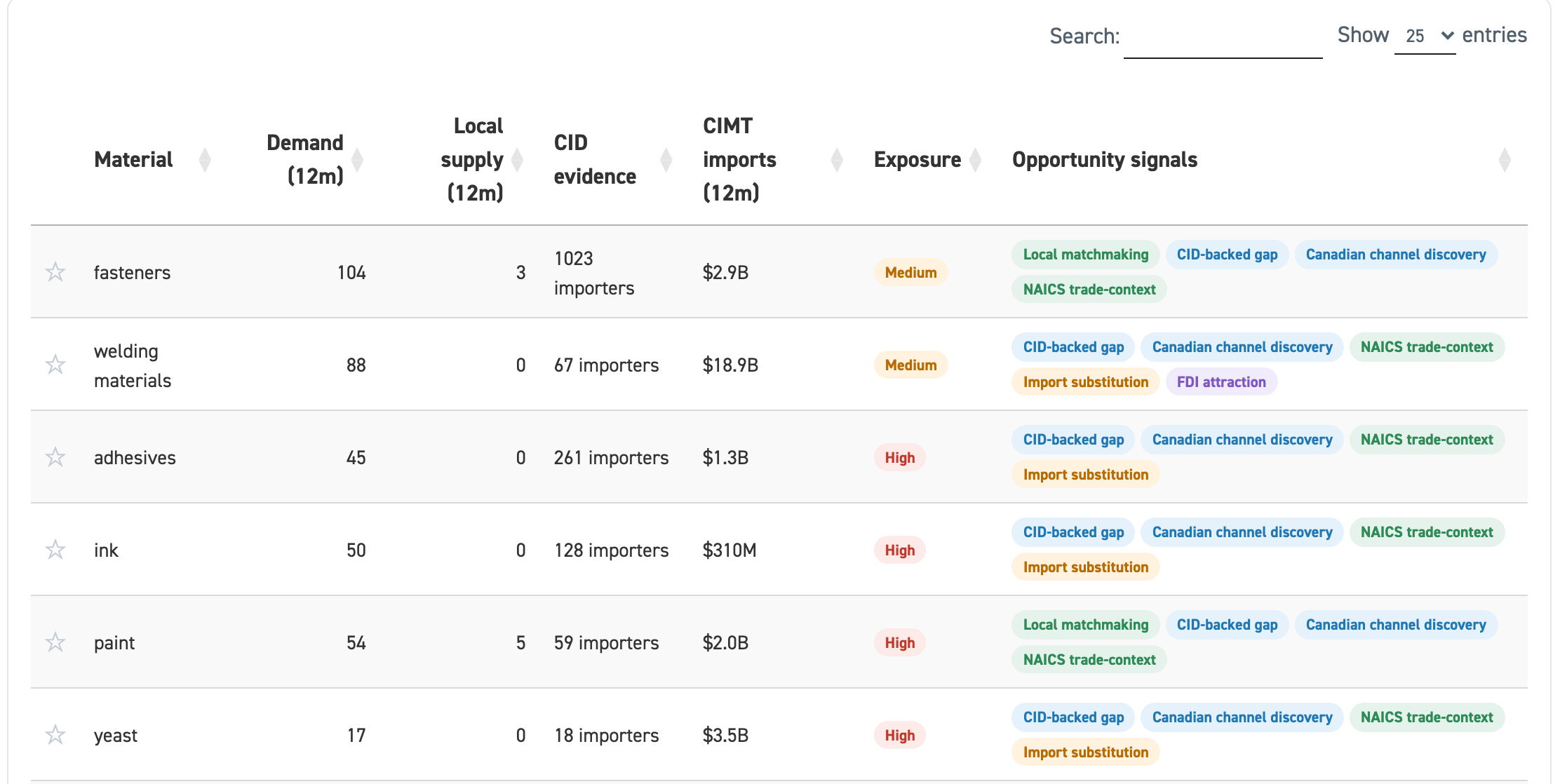Star the fasteners row

click(x=55, y=272)
